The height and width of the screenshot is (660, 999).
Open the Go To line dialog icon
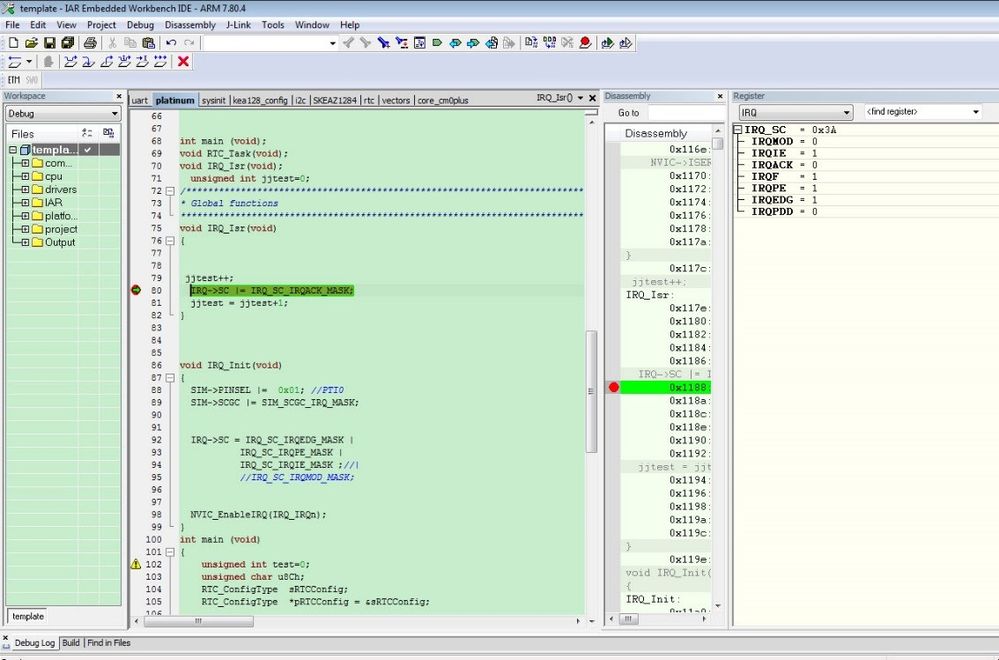click(419, 43)
